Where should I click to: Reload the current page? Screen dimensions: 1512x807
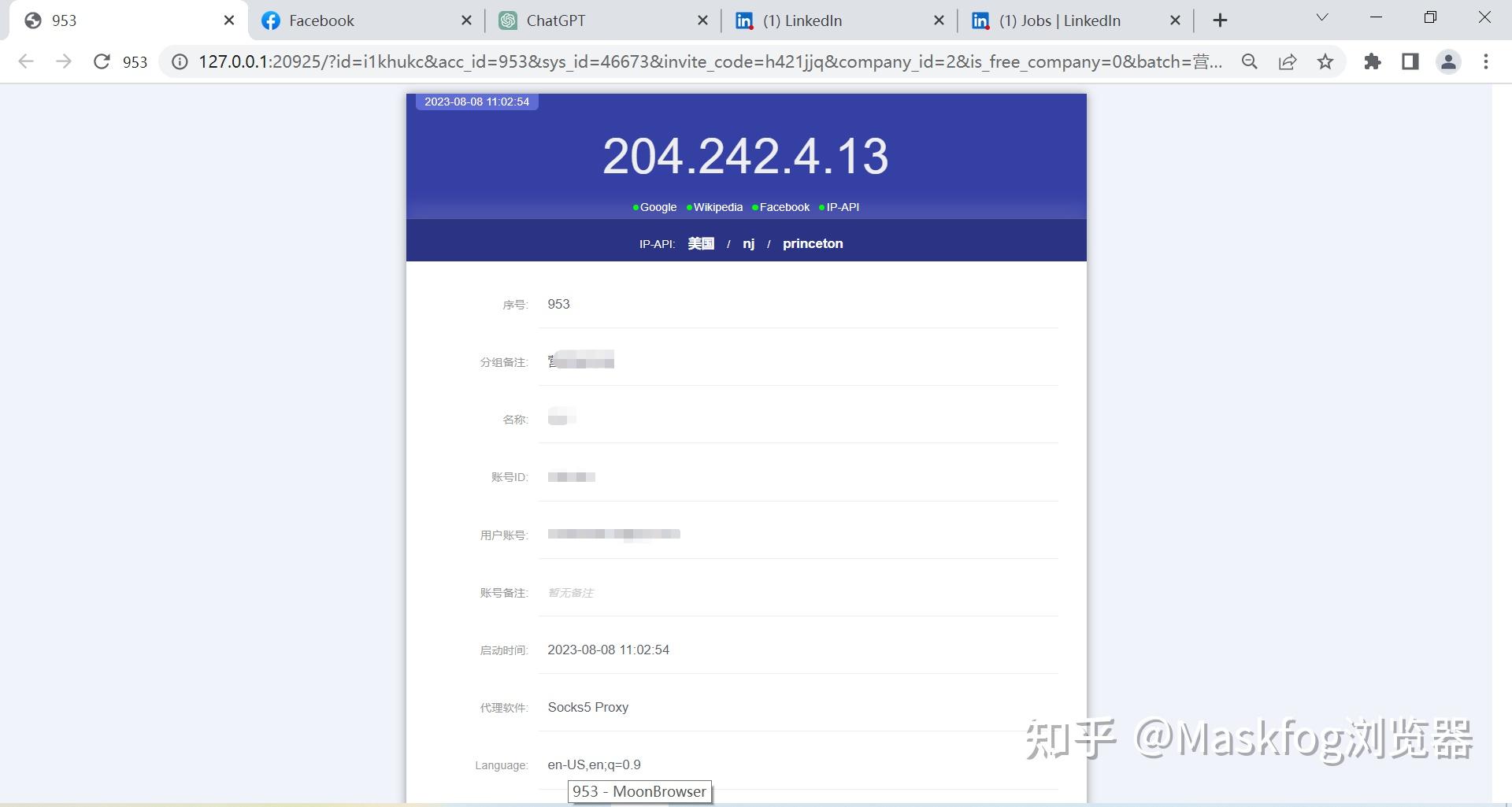click(102, 61)
